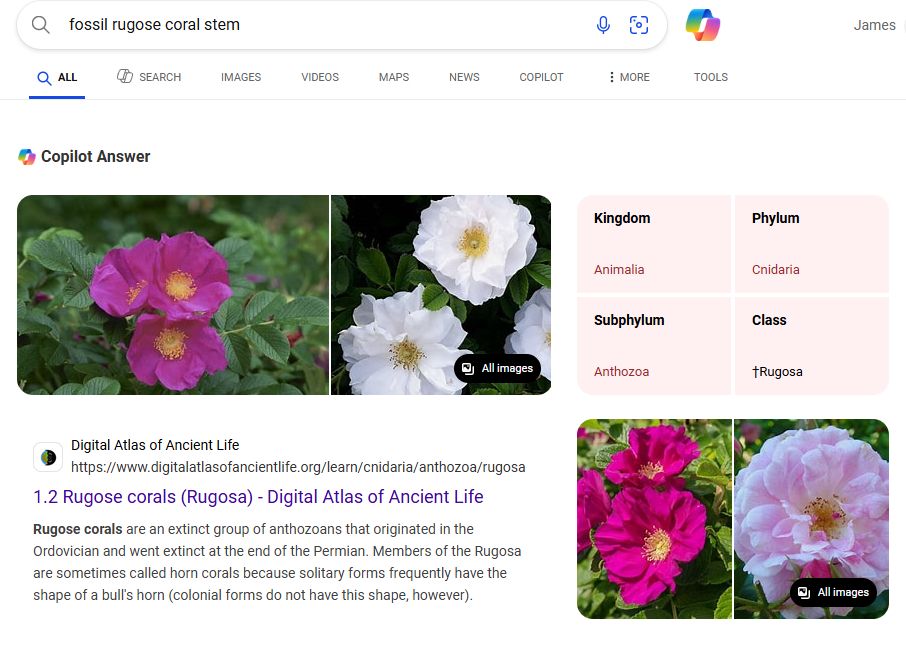Open James account name
Viewport: 906px width, 647px height.
874,25
